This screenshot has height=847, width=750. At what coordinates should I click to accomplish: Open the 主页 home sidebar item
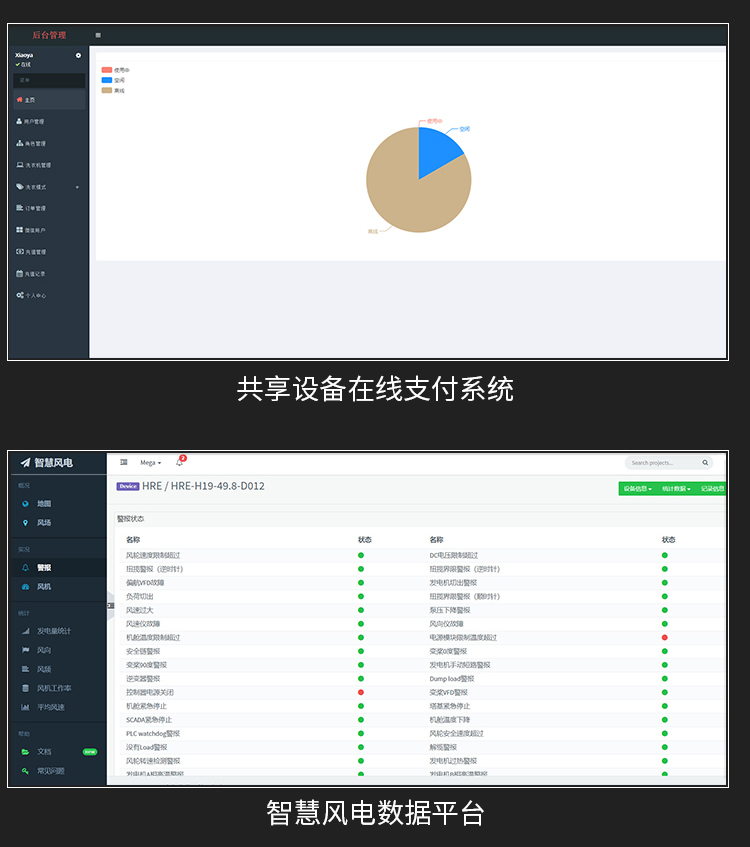pos(30,100)
